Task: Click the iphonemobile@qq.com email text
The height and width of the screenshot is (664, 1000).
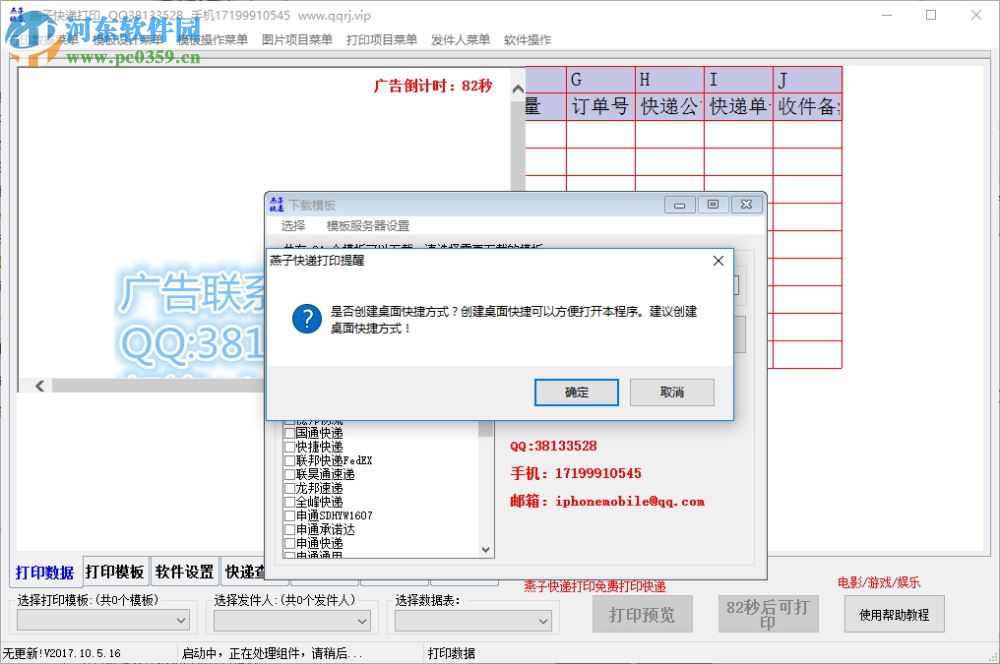Action: (x=630, y=501)
